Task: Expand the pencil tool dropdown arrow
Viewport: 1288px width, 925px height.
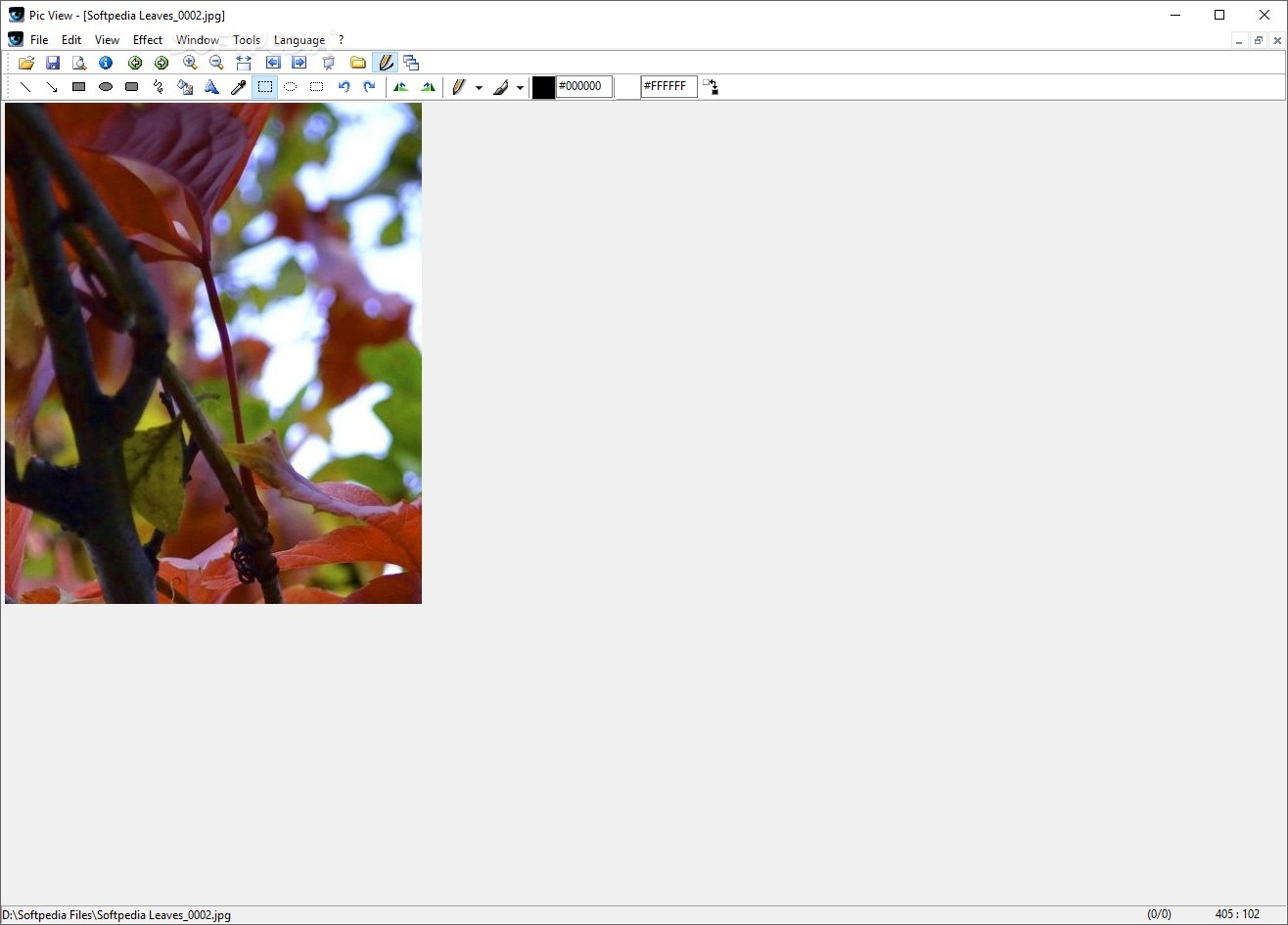Action: (x=479, y=88)
